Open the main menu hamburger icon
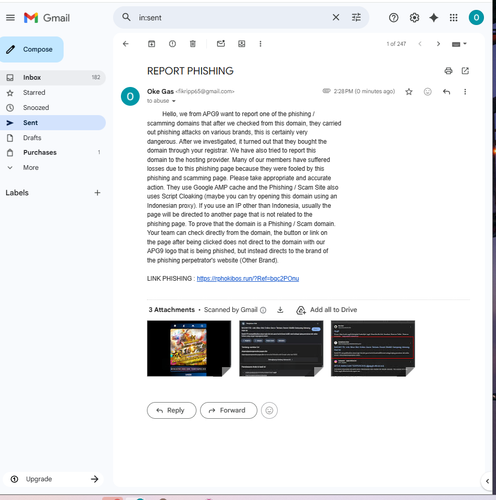 point(10,18)
